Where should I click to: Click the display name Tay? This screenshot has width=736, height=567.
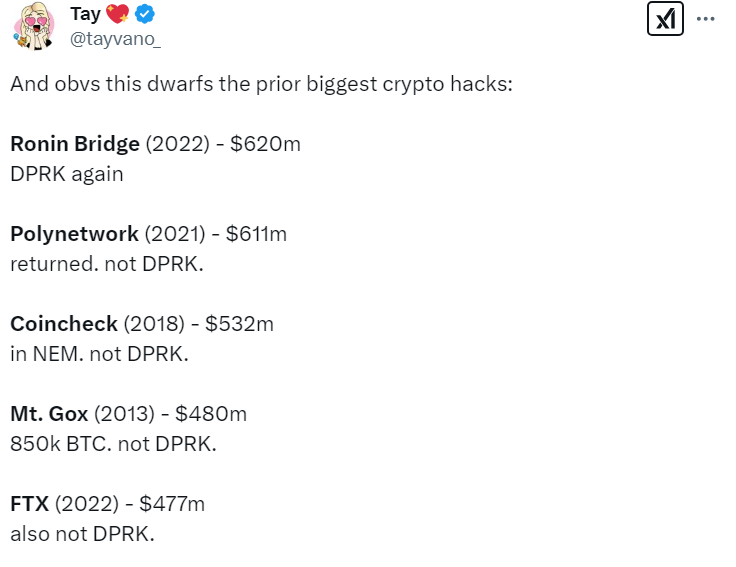tap(85, 14)
